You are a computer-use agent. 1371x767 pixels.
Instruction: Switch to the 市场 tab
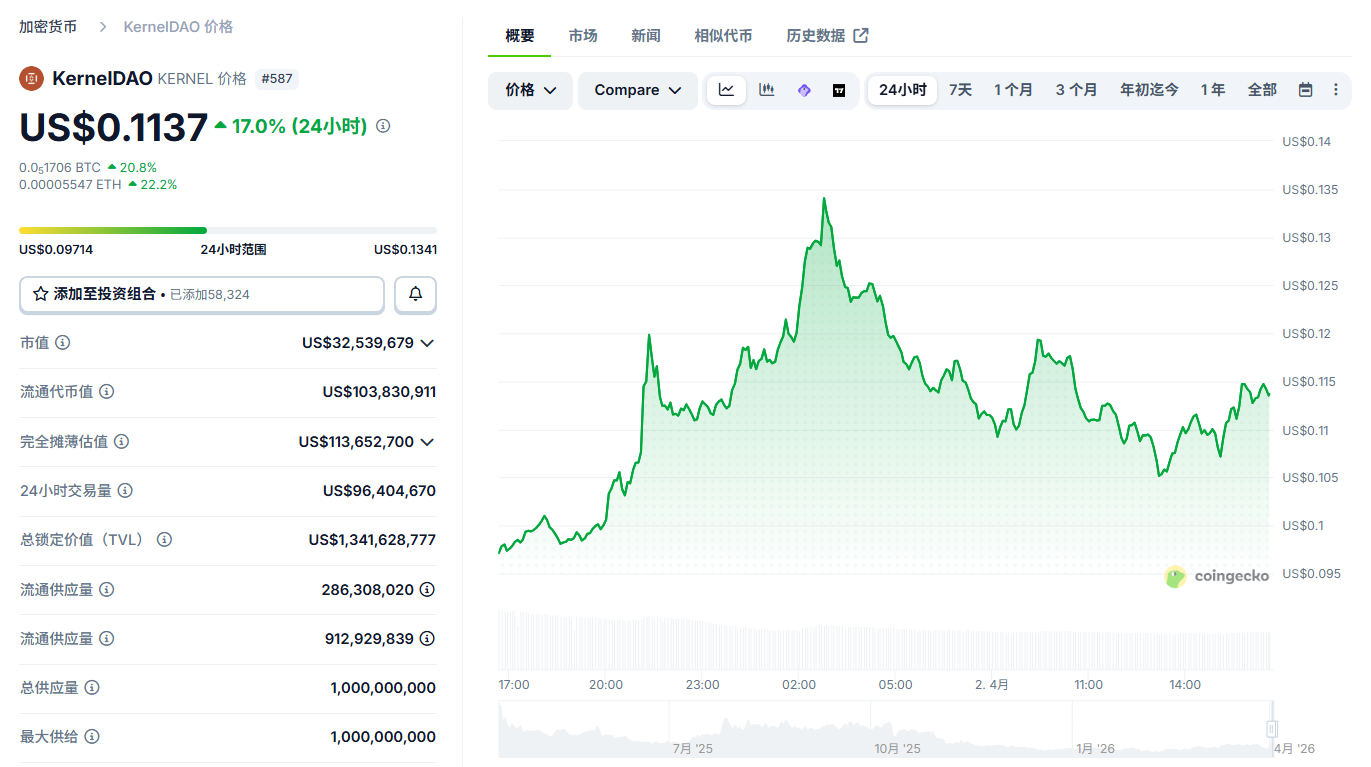click(x=583, y=36)
